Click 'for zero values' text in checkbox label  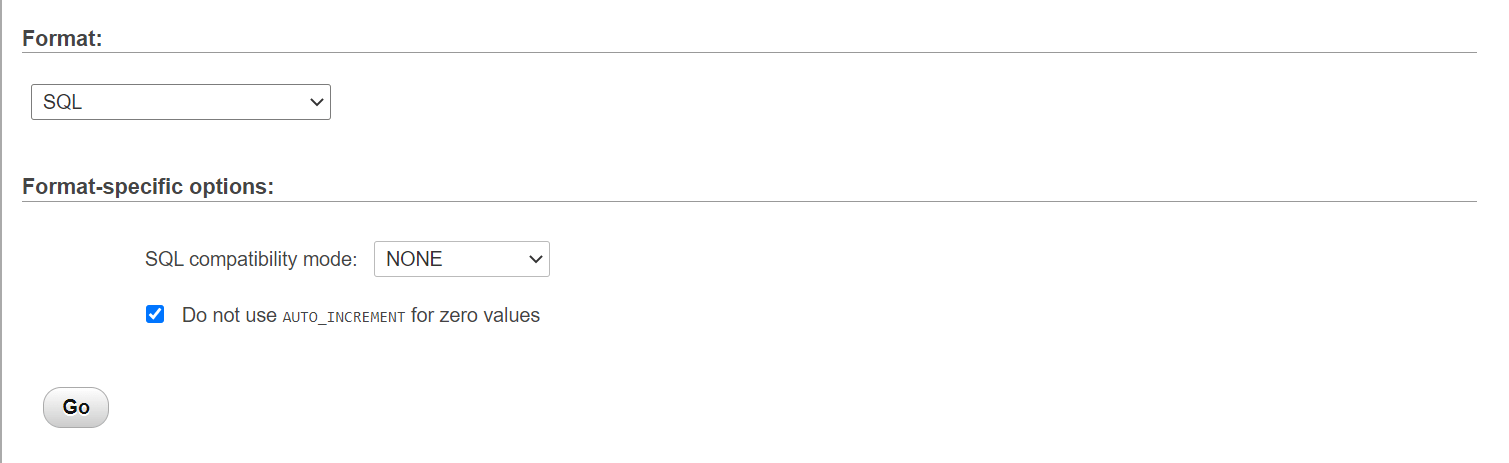(475, 315)
